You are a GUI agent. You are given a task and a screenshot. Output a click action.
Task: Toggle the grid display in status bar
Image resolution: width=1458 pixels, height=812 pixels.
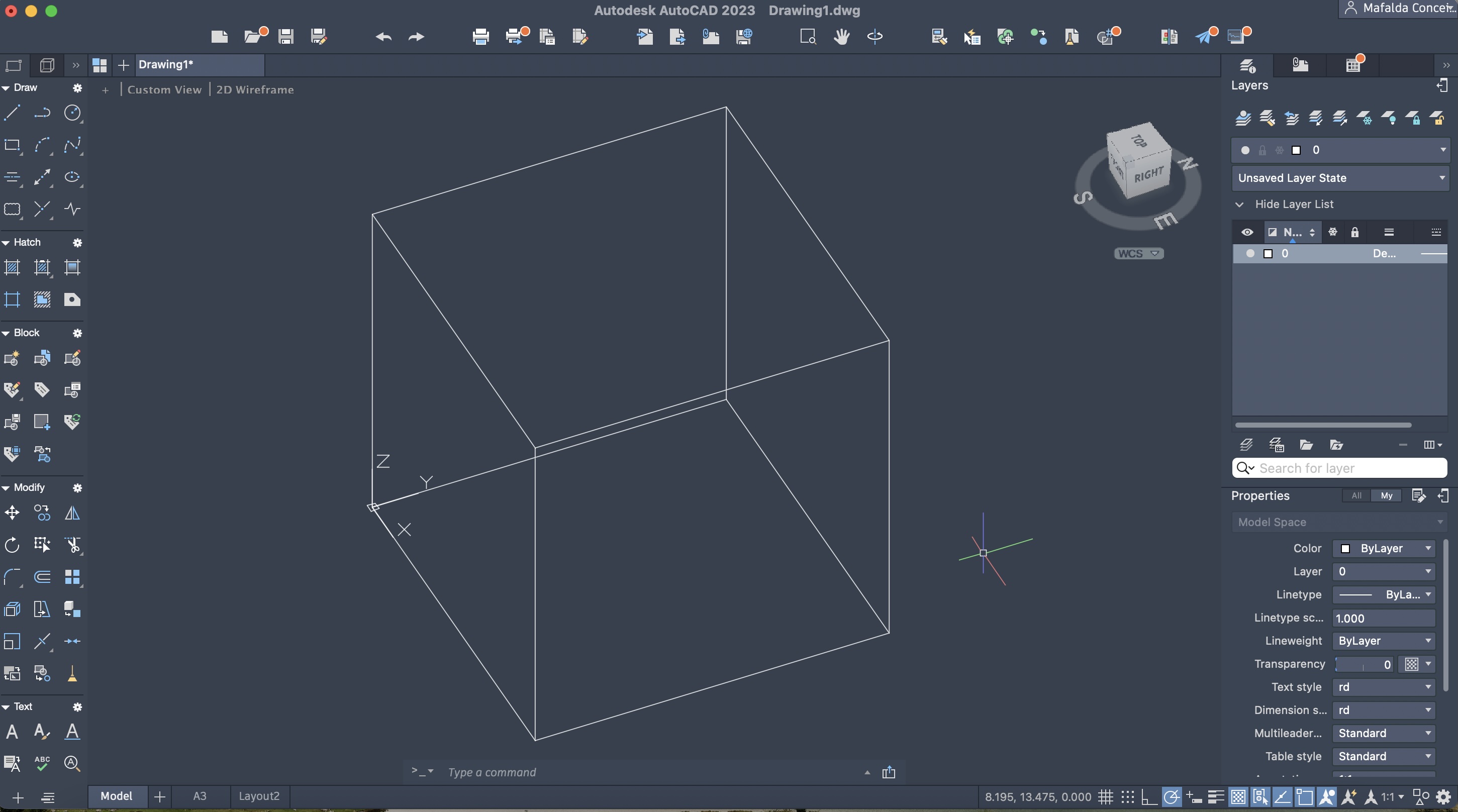(1105, 797)
